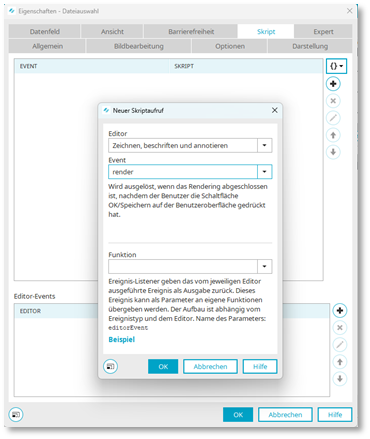Click the EVENT column header
The image size is (370, 439).
[92, 66]
